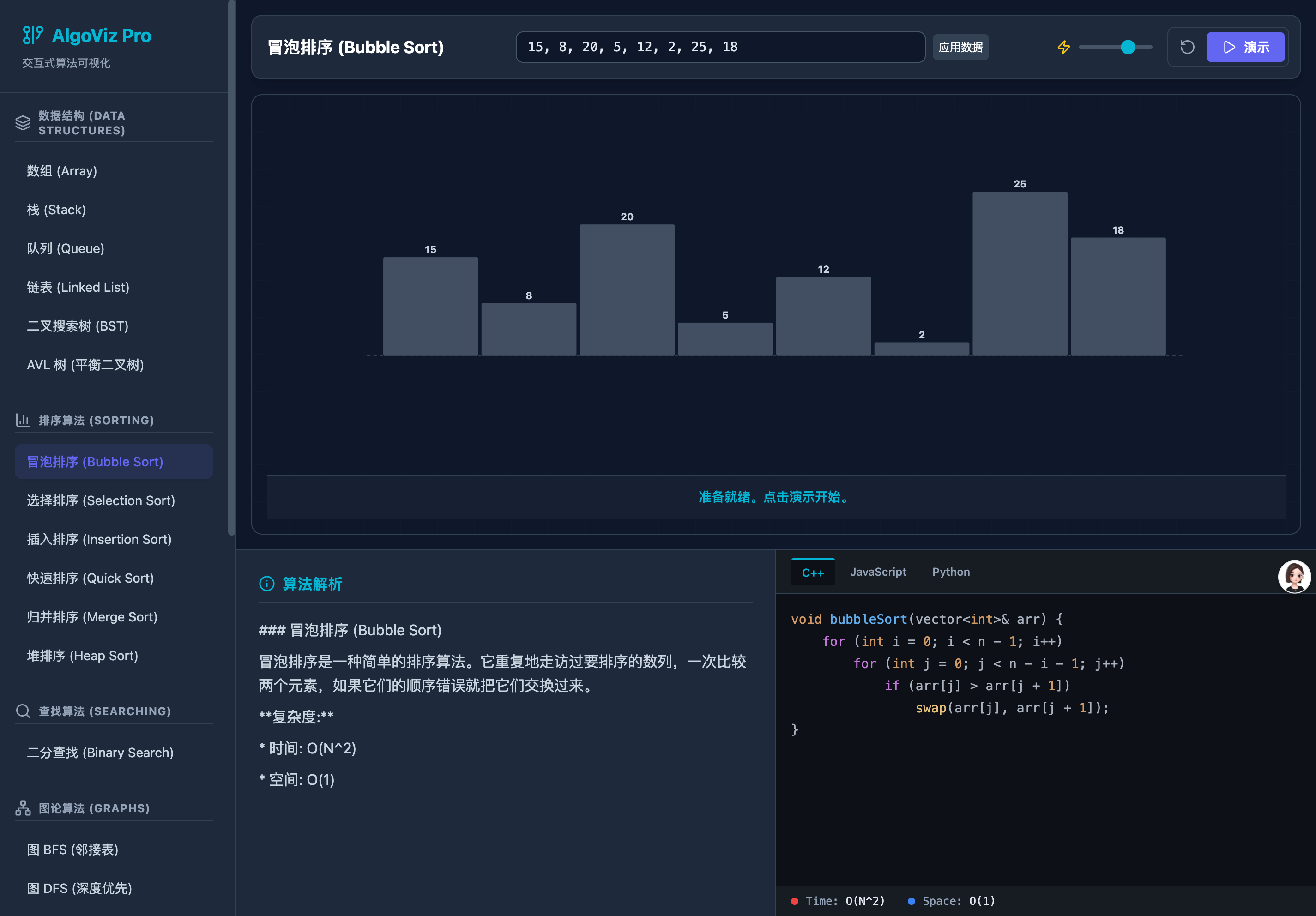Viewport: 1316px width, 916px height.
Task: Click the magnifier icon beside 查找算法
Action: click(22, 711)
